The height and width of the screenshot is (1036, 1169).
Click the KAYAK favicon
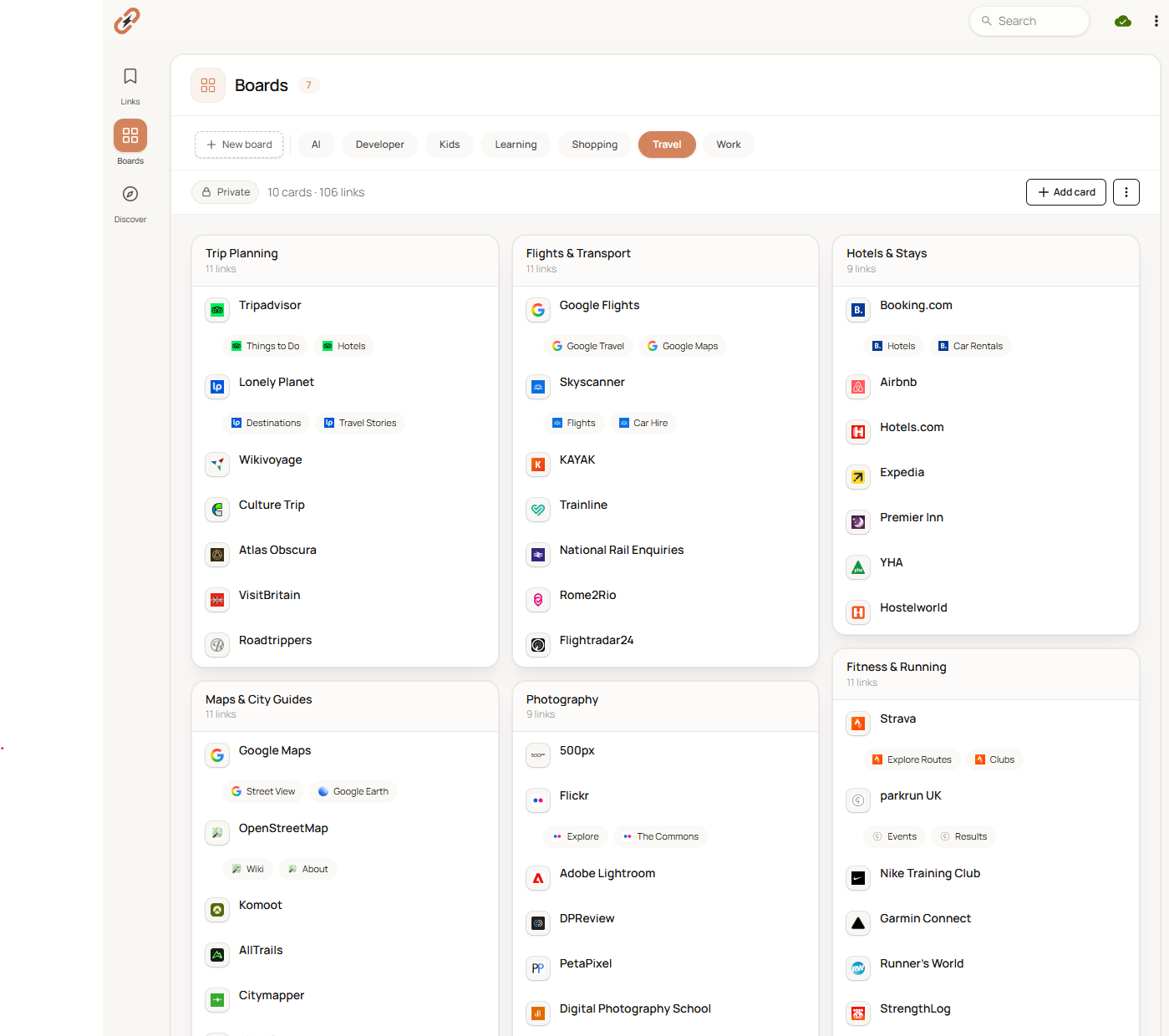tap(538, 465)
